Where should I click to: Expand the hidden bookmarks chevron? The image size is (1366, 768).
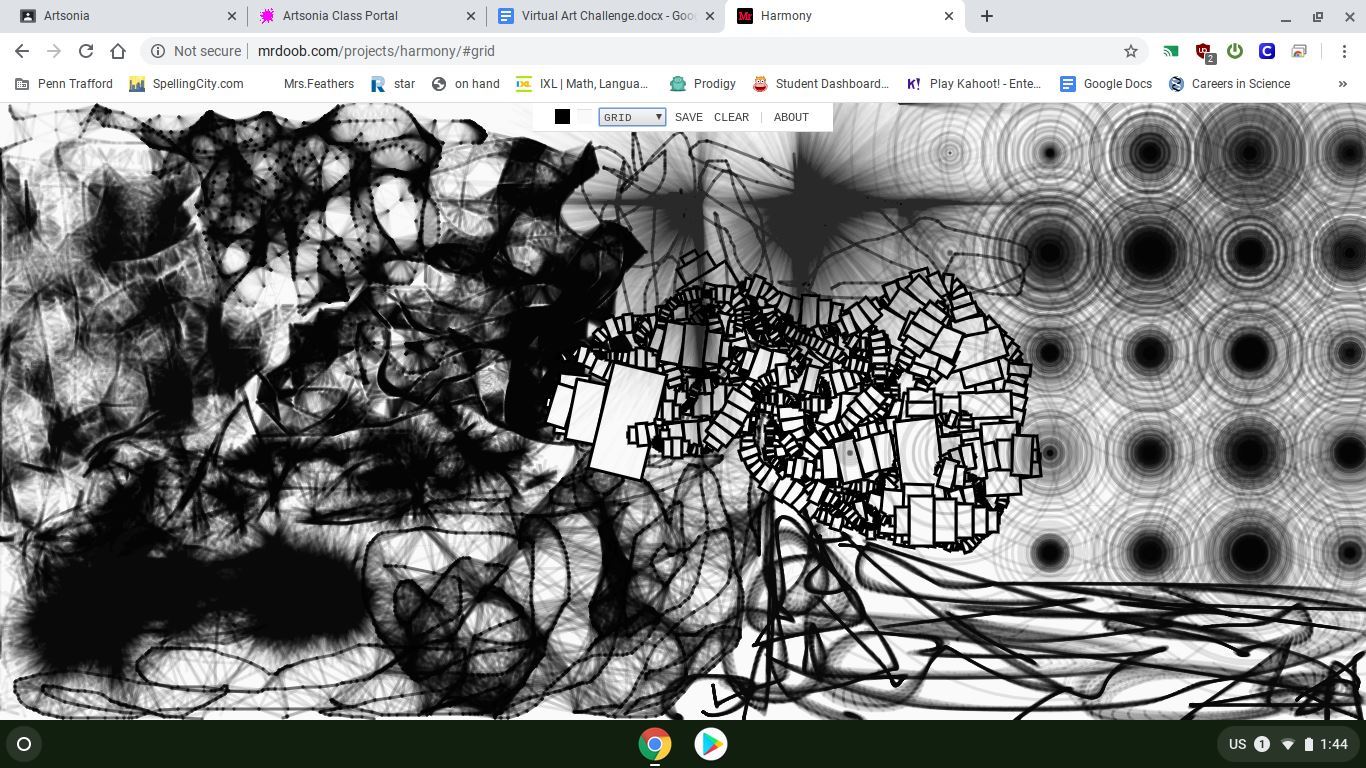(x=1342, y=84)
